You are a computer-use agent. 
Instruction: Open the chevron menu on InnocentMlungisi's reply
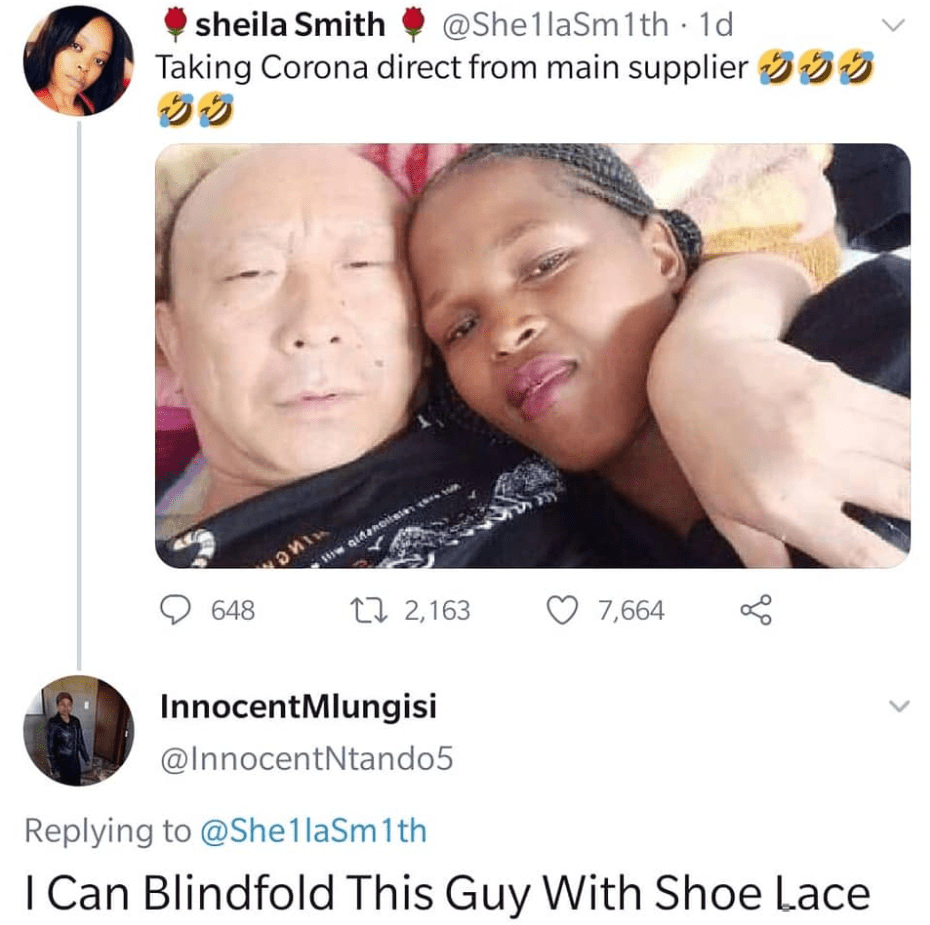tap(897, 707)
